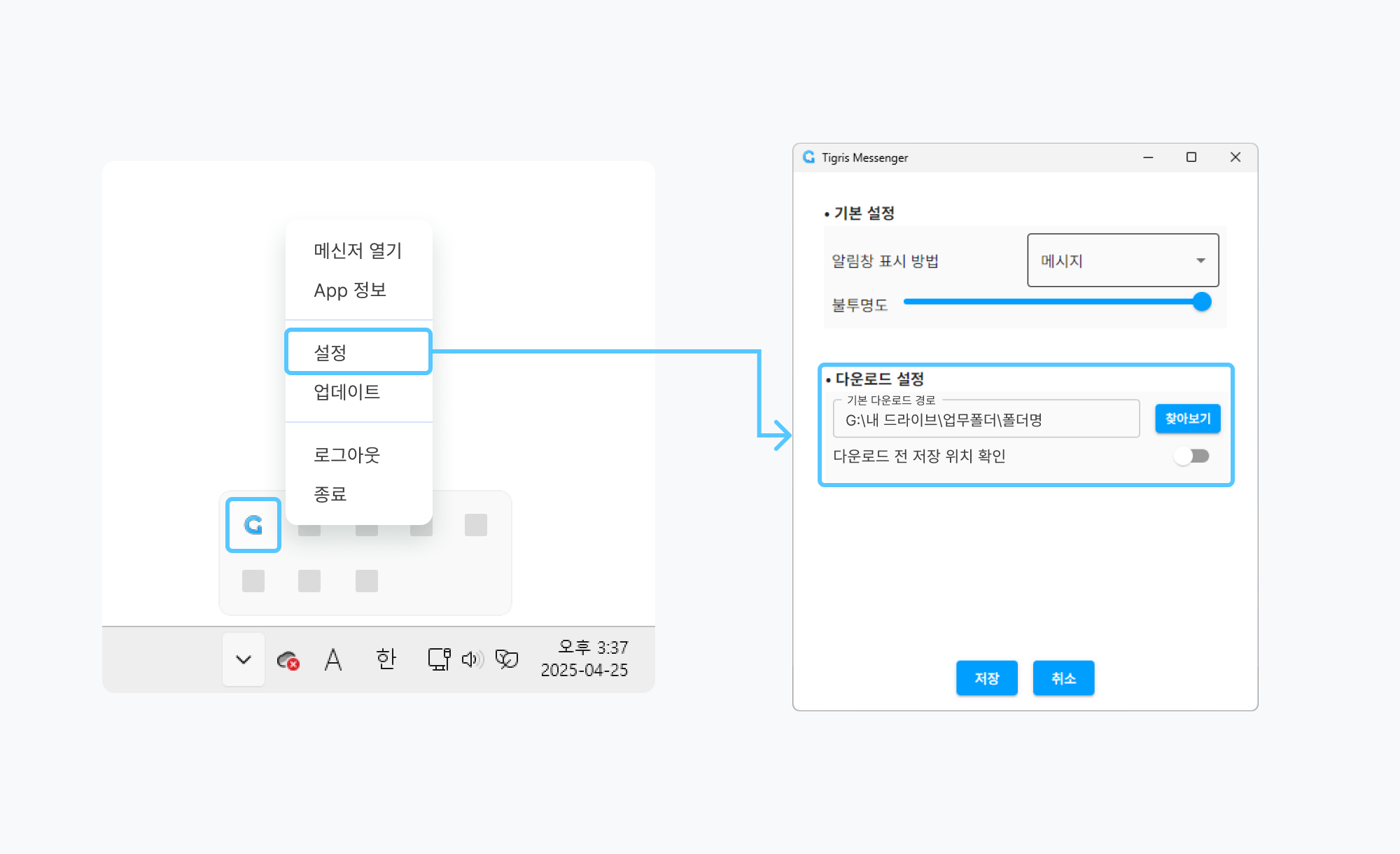
Task: Click the 기본 다운로드 경로 path field
Action: [986, 420]
